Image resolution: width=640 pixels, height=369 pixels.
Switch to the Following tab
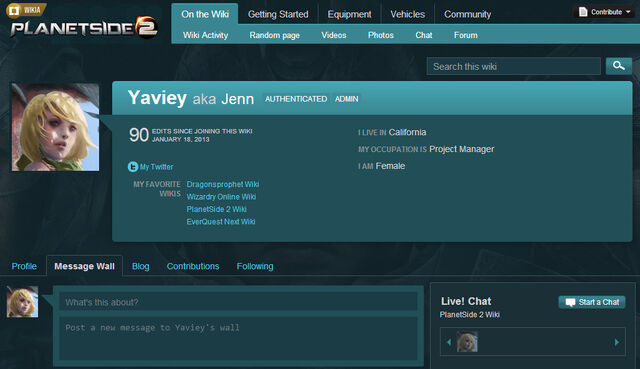click(x=255, y=266)
